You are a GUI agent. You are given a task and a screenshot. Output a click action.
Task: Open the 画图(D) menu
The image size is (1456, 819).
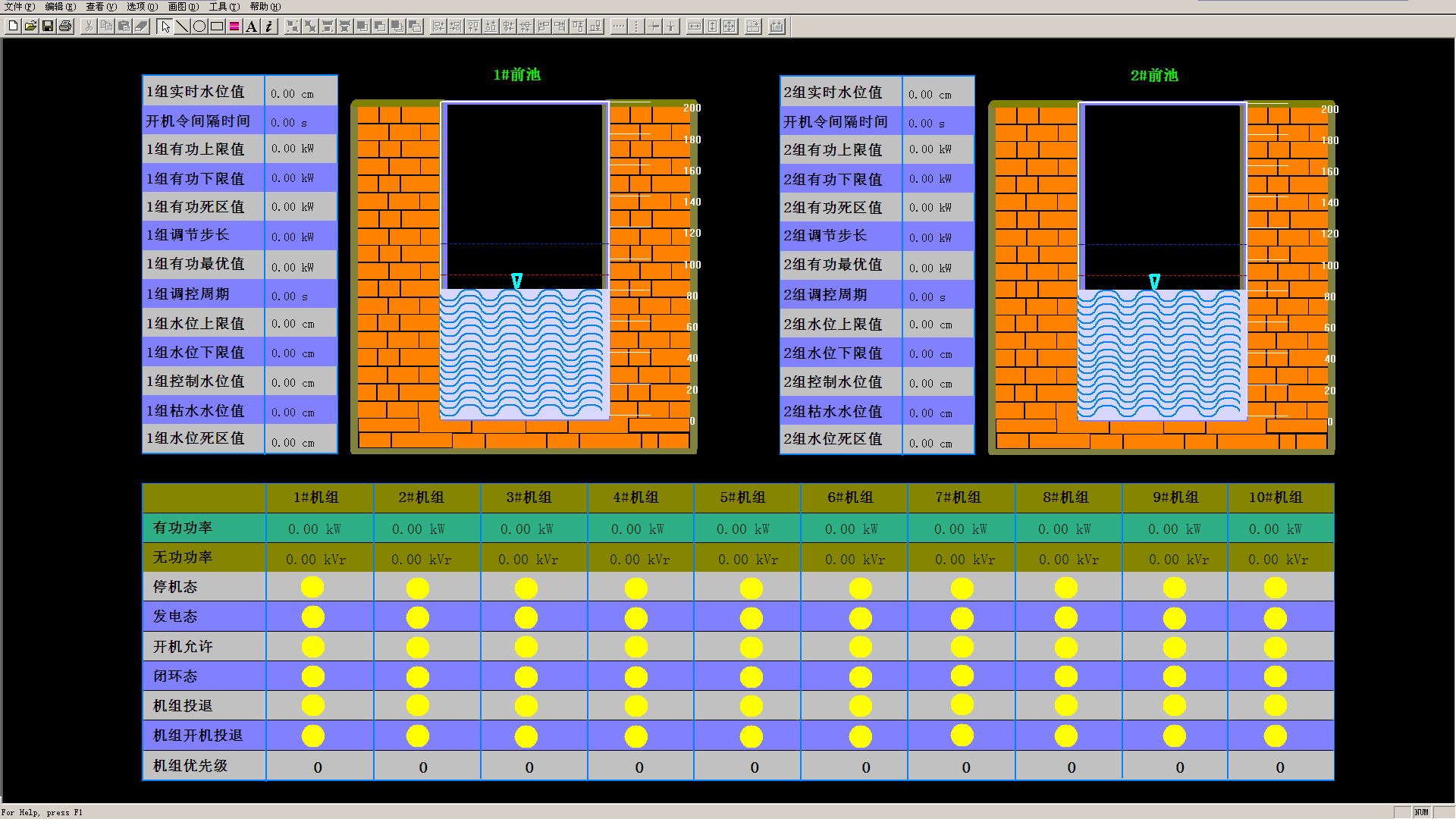click(183, 6)
